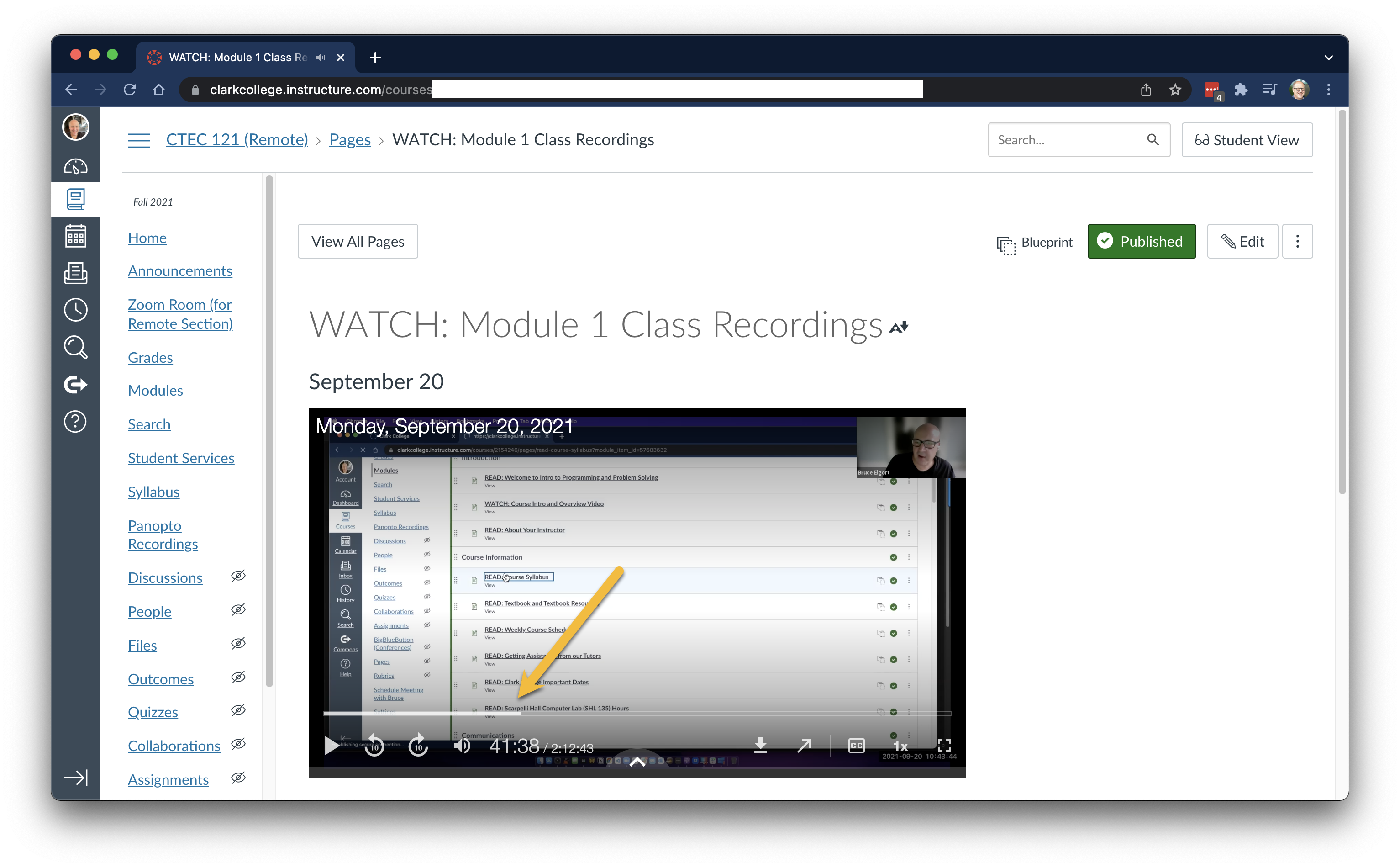Collapse the course navigation hamburger menu
Viewport: 1400px width, 868px height.
coord(138,139)
